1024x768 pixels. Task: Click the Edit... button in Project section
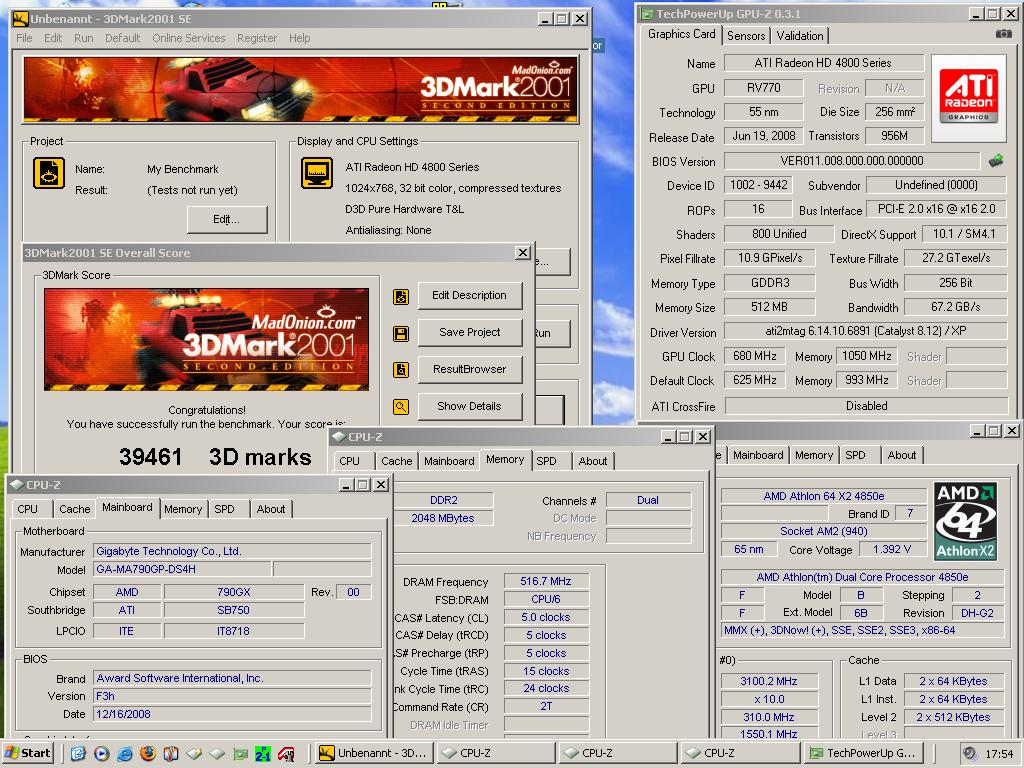click(x=227, y=219)
